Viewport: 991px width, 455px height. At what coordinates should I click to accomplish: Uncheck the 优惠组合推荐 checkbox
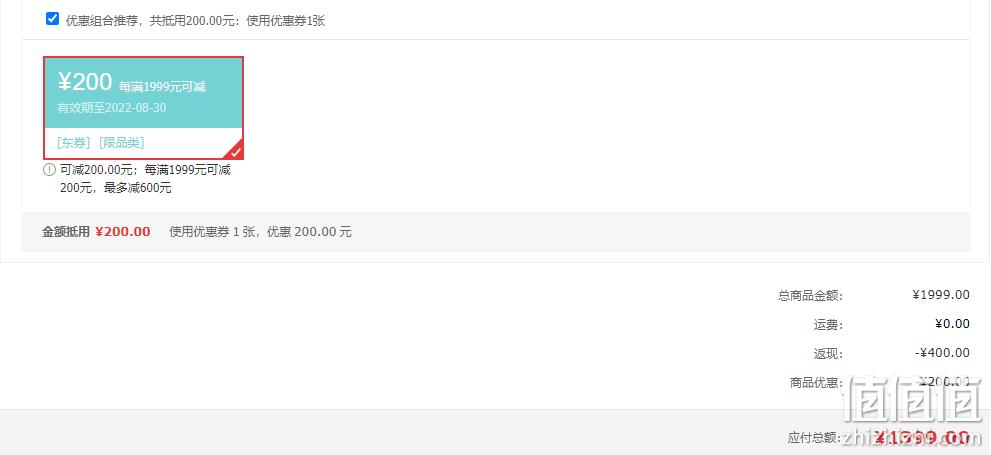click(52, 19)
